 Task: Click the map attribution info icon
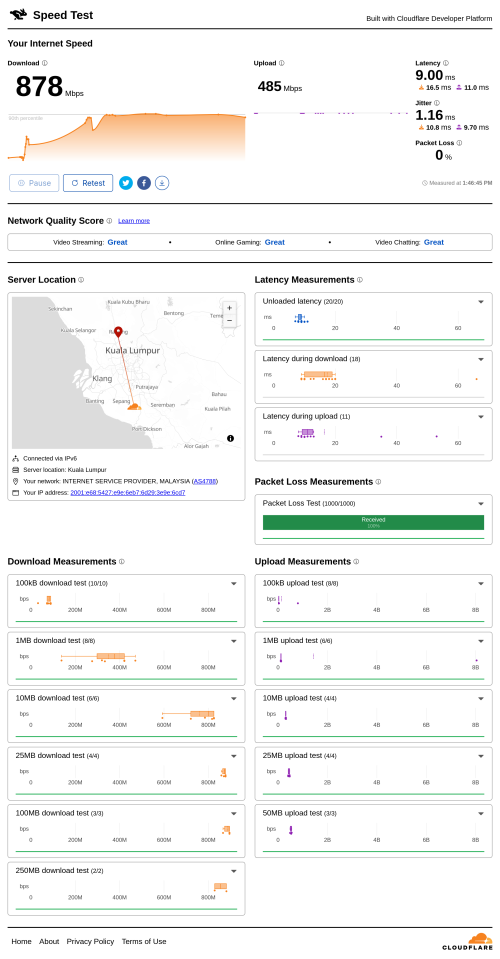pos(230,438)
